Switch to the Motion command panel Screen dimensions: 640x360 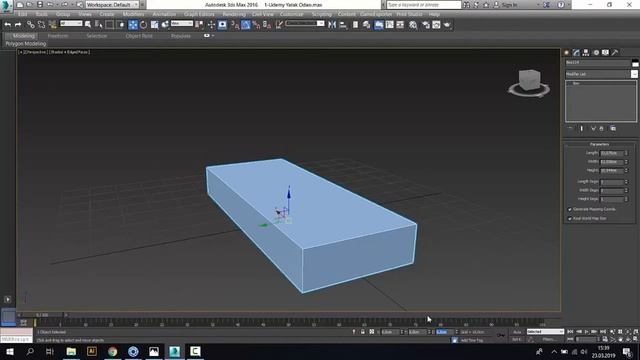pos(596,53)
